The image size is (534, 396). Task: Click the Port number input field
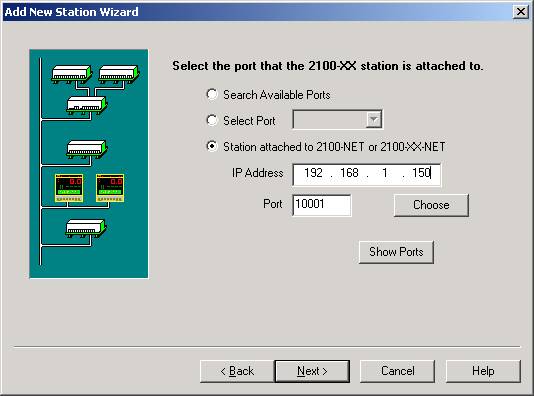pyautogui.click(x=322, y=205)
